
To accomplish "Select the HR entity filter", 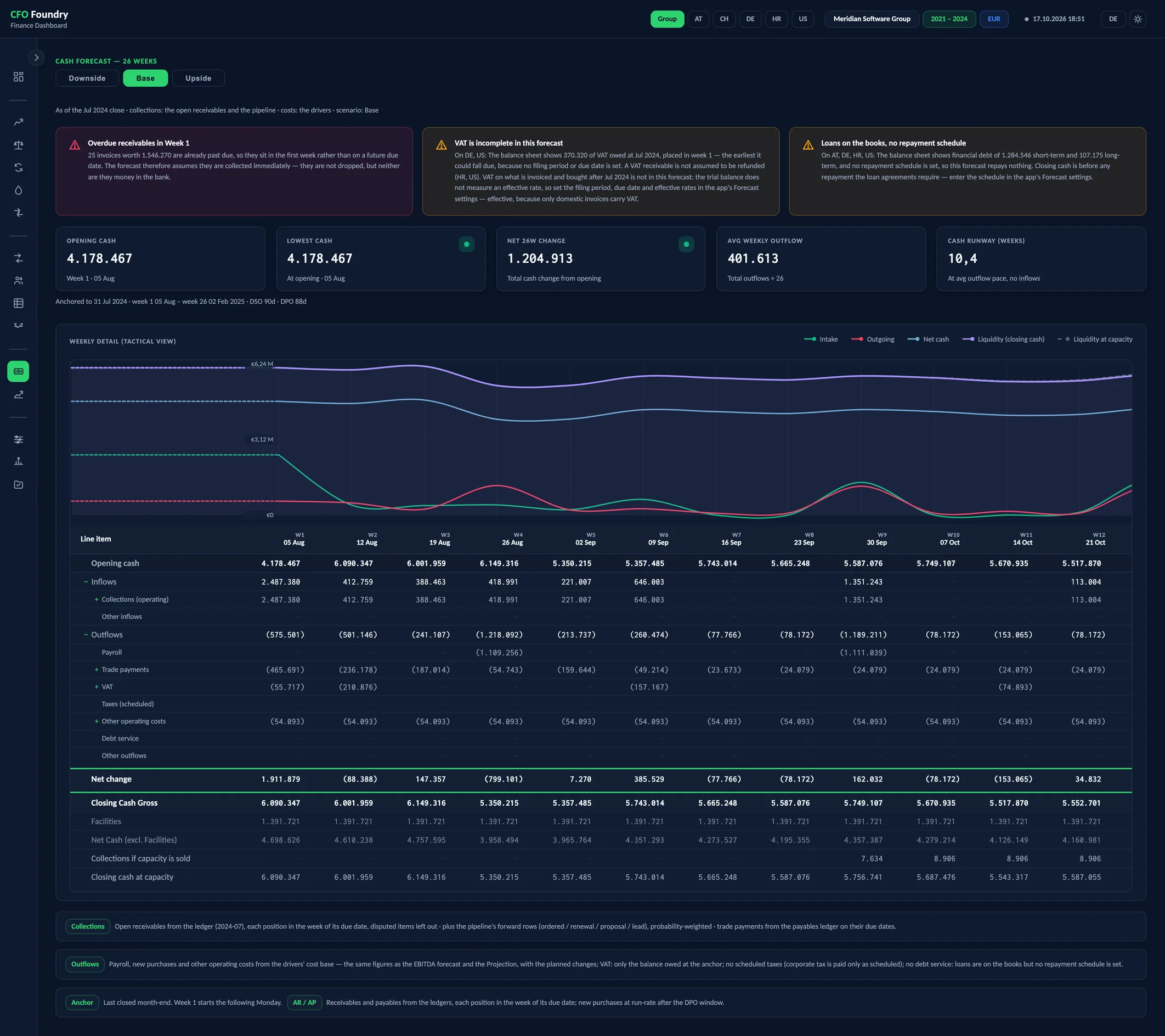I will [x=776, y=19].
